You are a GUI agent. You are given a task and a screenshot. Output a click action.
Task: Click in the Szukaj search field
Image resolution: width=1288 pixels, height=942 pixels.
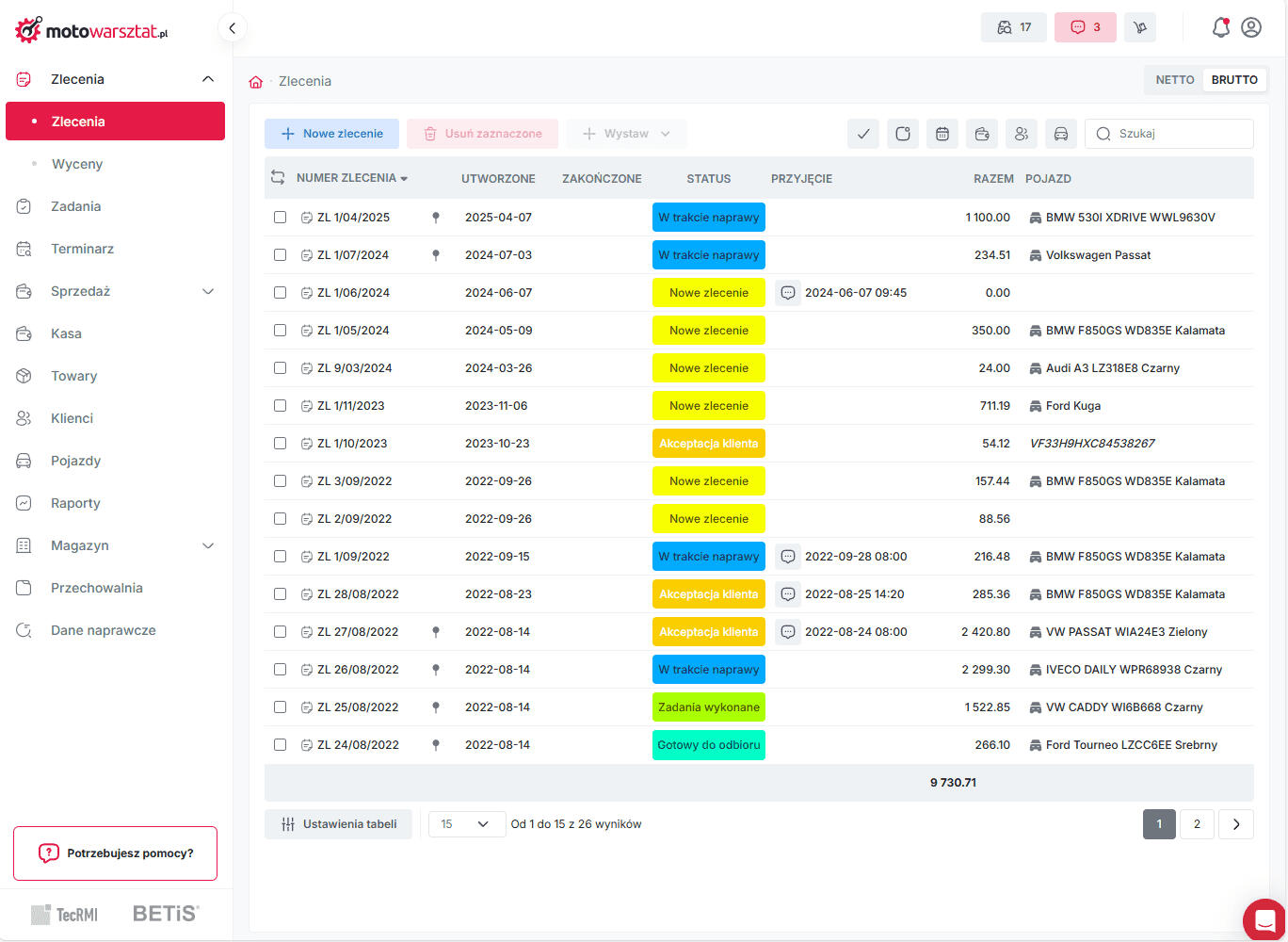tap(1179, 134)
